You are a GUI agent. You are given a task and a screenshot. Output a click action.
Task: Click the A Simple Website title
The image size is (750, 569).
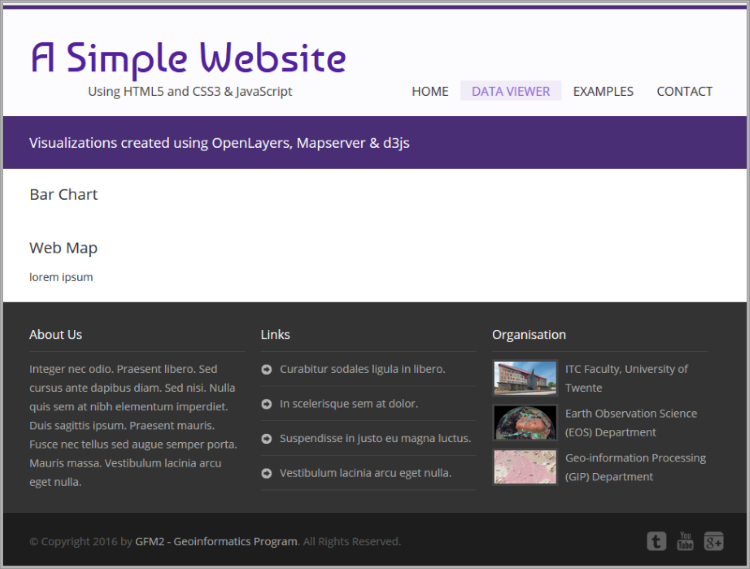coord(188,60)
